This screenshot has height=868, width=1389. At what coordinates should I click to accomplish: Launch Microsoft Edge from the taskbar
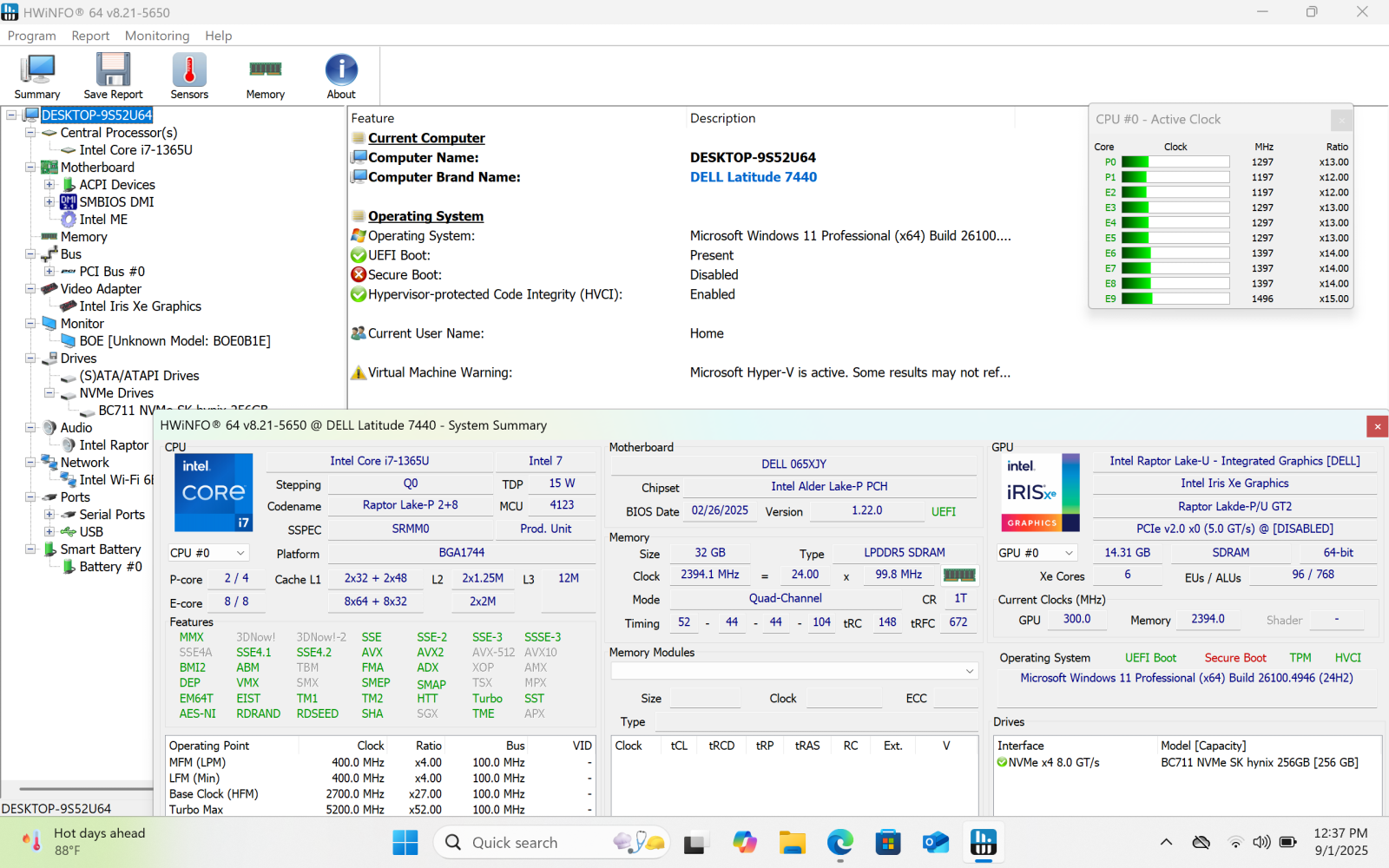coord(839,842)
